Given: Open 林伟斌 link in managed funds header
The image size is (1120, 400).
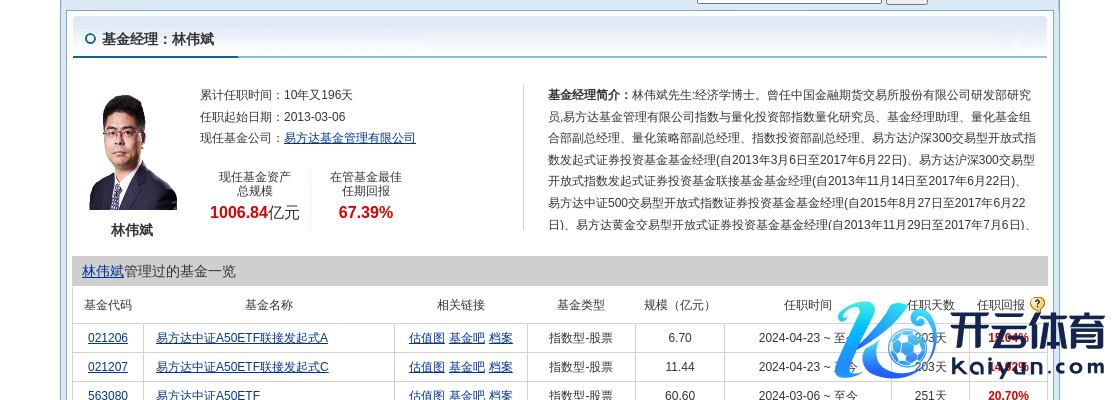Looking at the screenshot, I should (102, 271).
